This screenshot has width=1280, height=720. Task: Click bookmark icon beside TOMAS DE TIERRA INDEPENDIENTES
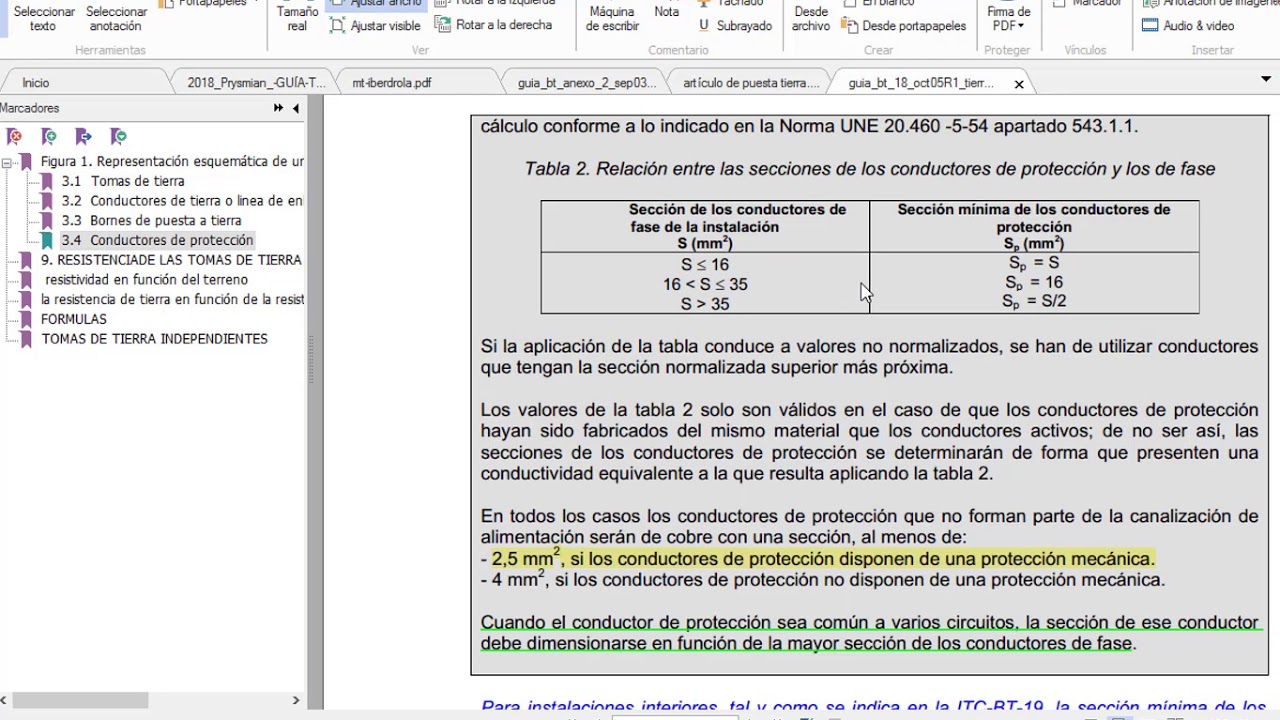click(26, 339)
